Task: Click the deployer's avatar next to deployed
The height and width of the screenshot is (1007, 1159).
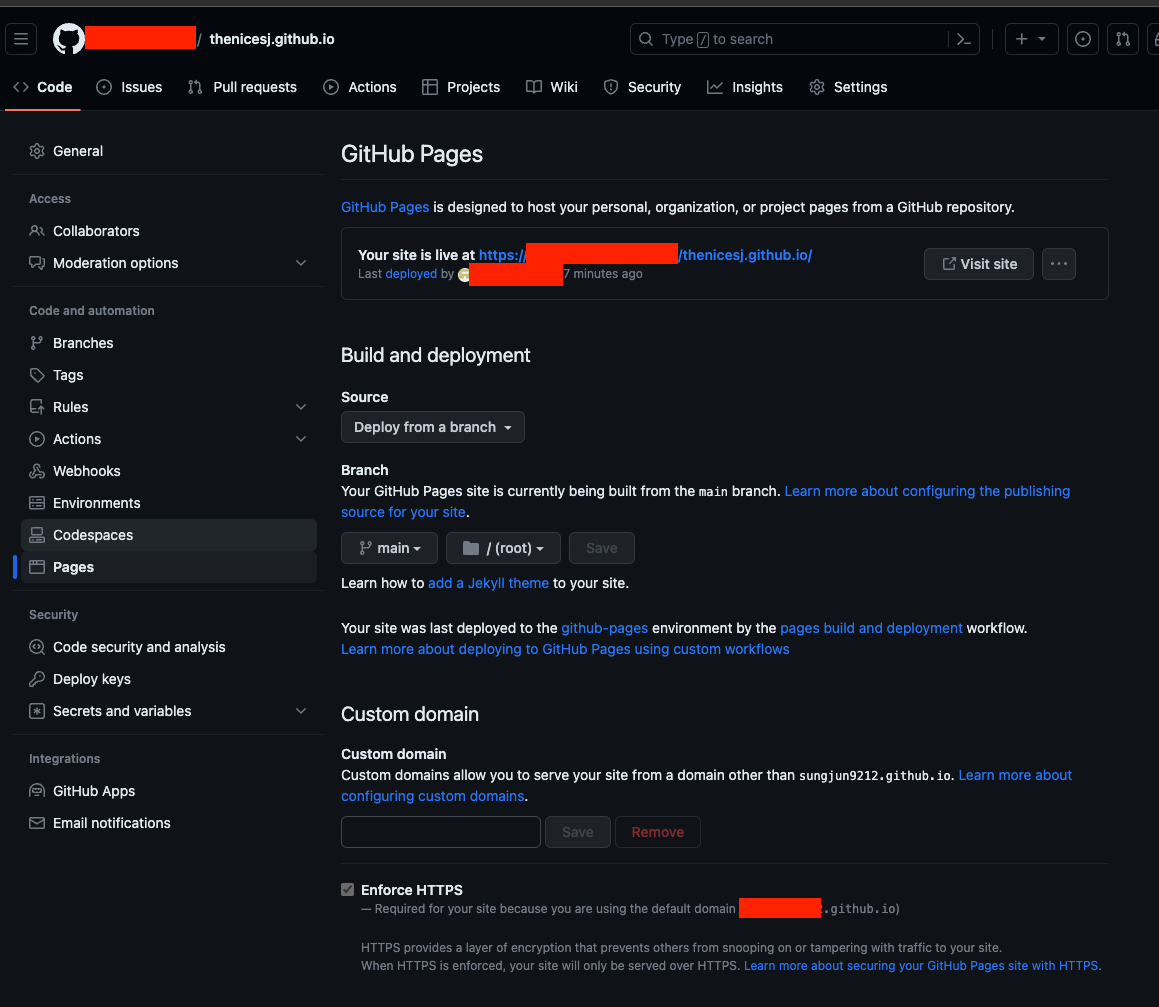Action: [463, 273]
